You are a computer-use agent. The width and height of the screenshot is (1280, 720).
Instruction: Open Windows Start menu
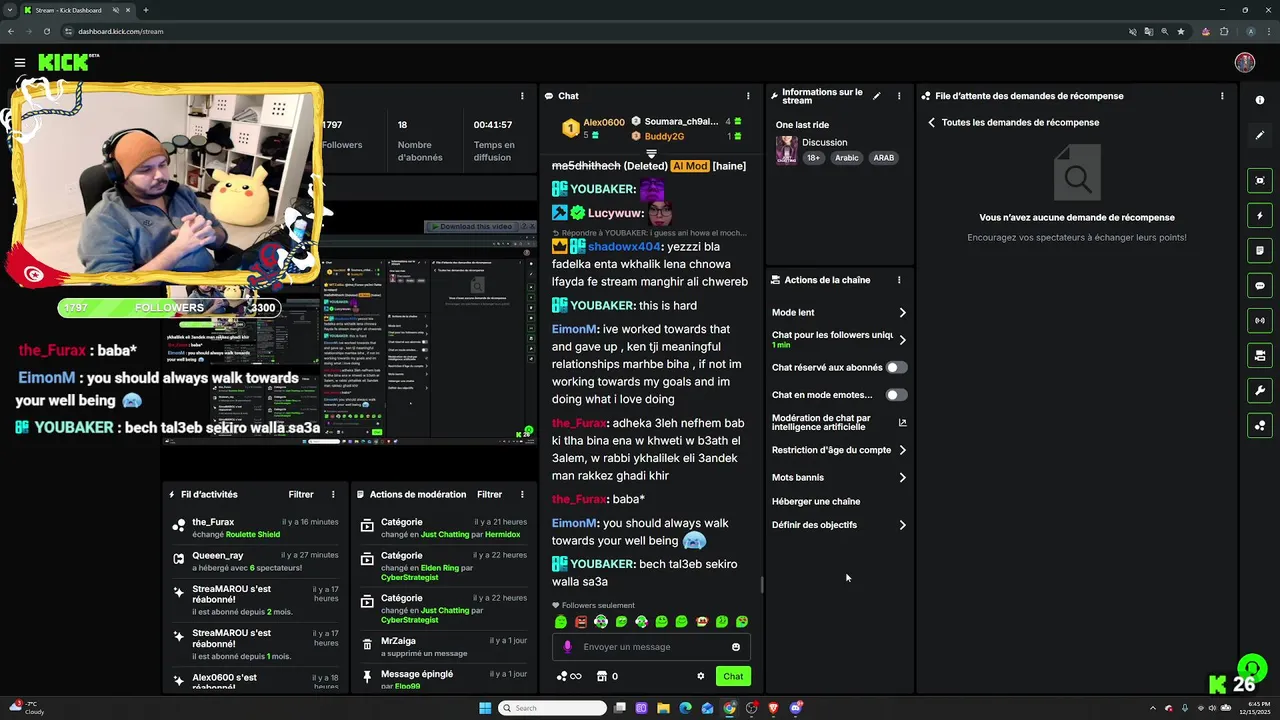485,708
